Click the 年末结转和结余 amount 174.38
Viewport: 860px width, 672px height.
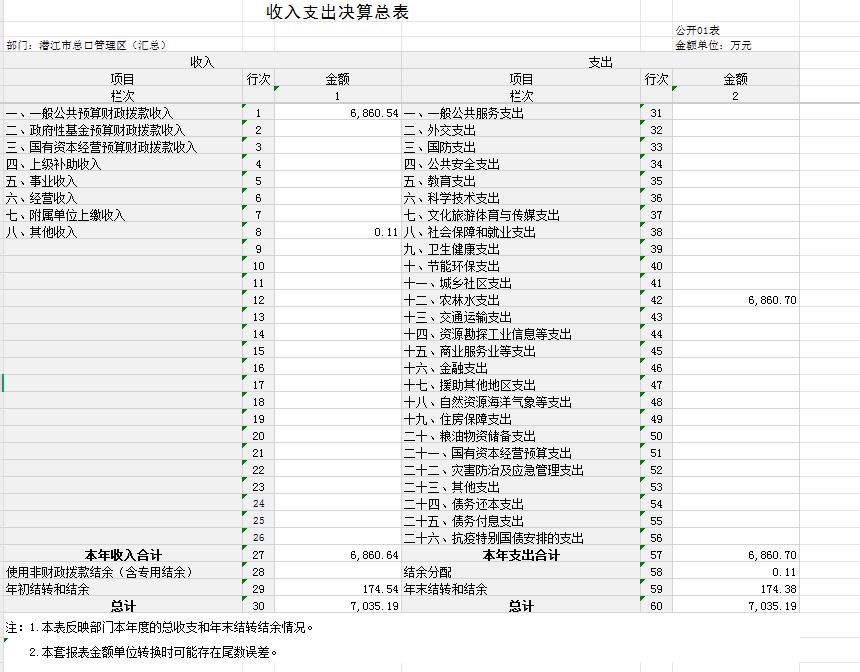pos(776,590)
